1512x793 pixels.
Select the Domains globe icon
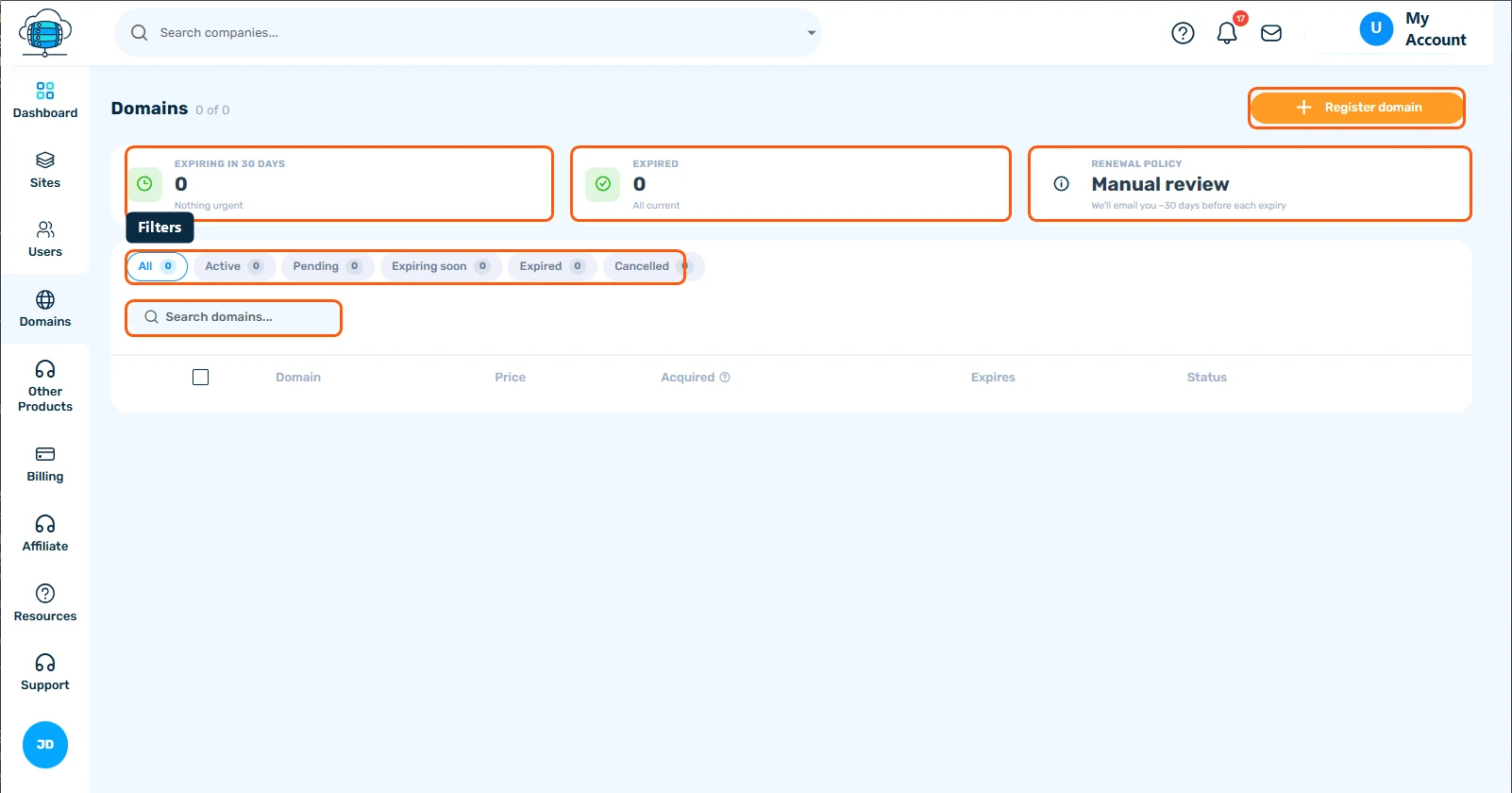45,299
